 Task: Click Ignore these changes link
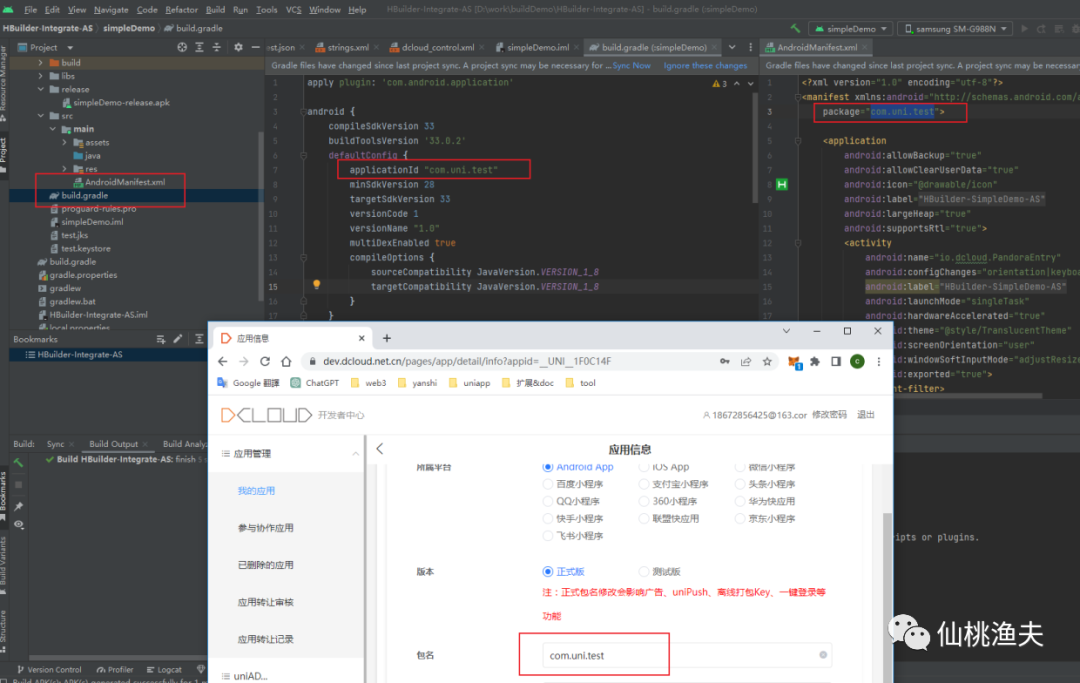pos(705,65)
